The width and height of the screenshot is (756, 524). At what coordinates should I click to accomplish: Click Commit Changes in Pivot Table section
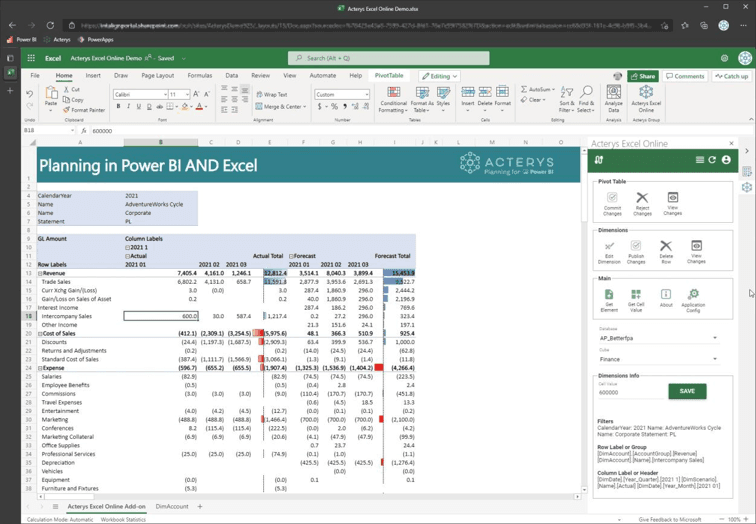pyautogui.click(x=612, y=203)
